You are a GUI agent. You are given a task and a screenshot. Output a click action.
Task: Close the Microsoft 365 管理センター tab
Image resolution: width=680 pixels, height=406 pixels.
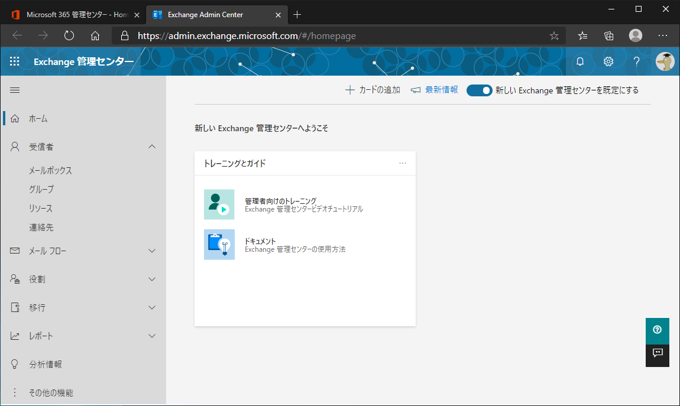pos(137,15)
